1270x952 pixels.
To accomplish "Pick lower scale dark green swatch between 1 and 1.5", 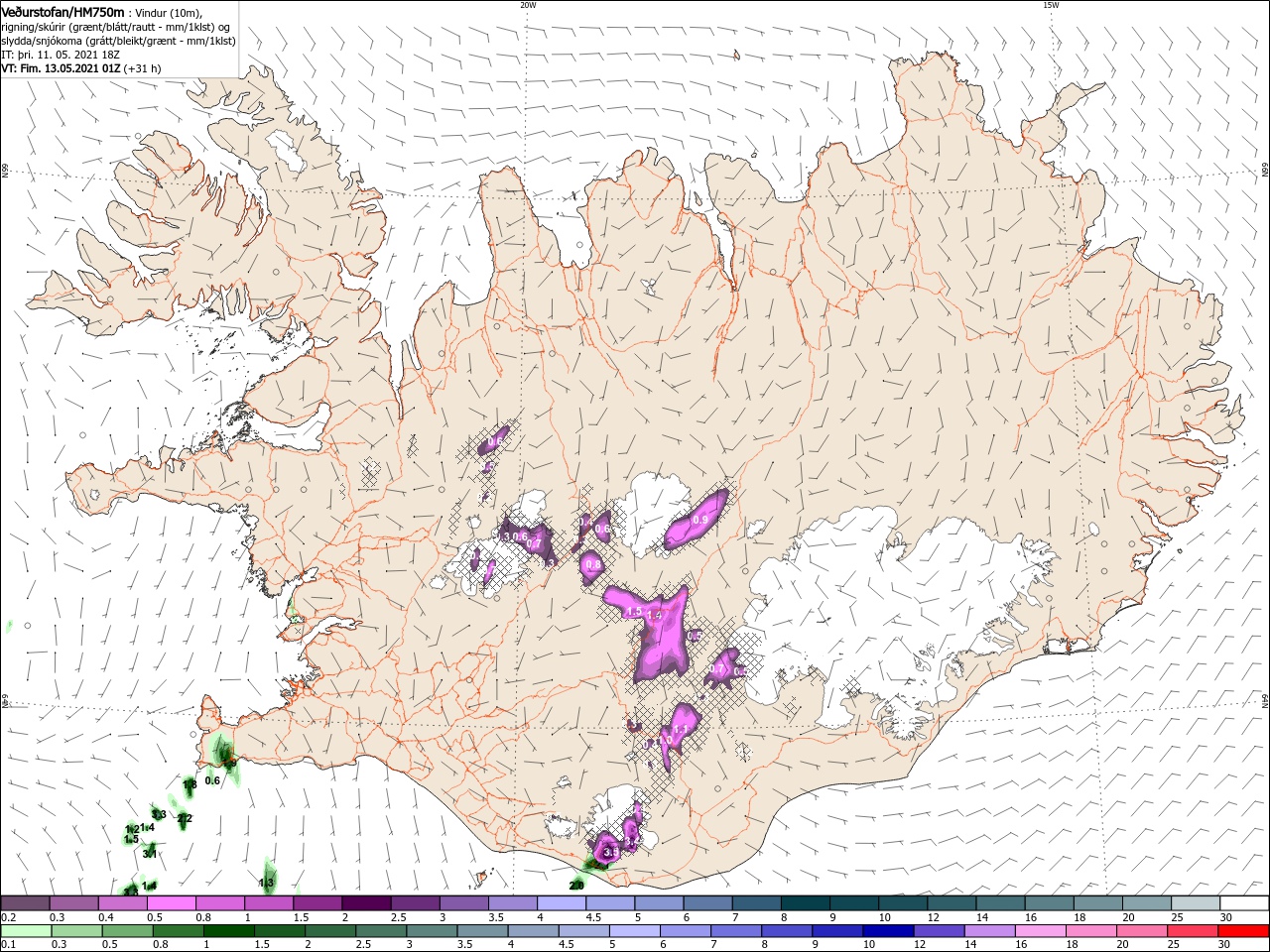I will click(229, 931).
